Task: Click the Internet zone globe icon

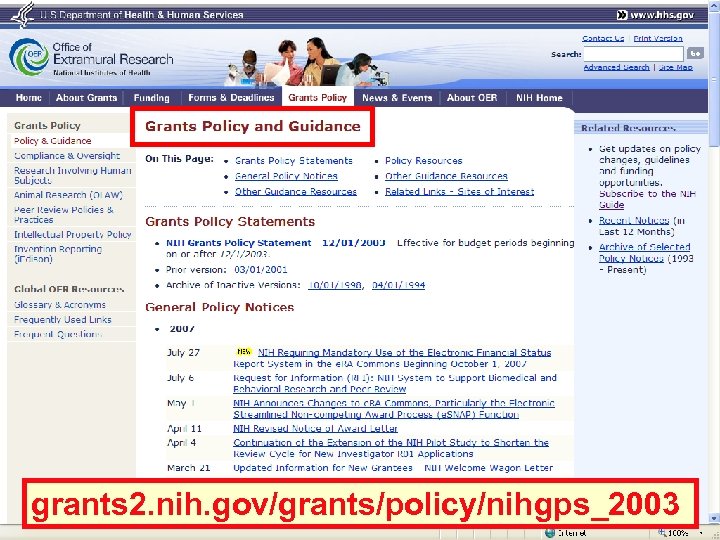Action: click(x=550, y=534)
